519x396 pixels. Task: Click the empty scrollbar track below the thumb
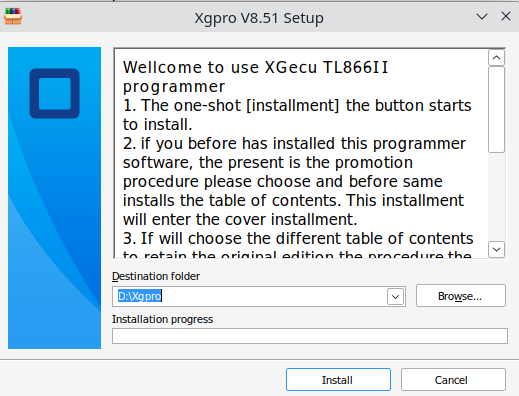tap(496, 197)
